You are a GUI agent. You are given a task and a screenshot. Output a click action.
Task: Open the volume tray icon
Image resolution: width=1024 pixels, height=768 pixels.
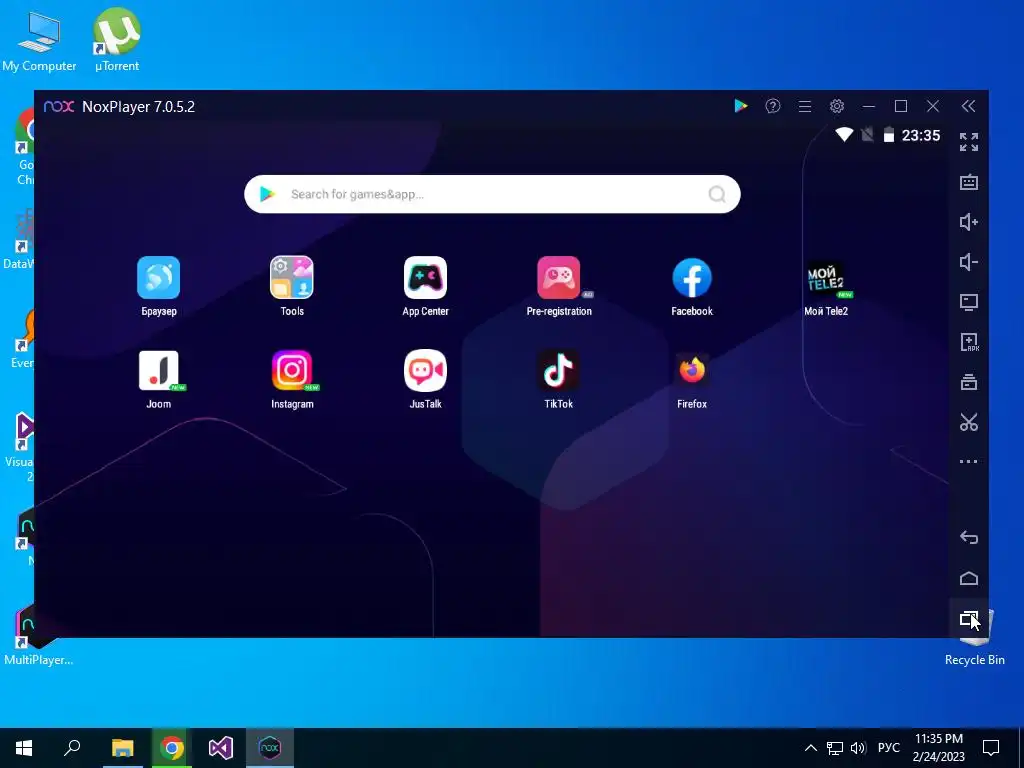[858, 748]
